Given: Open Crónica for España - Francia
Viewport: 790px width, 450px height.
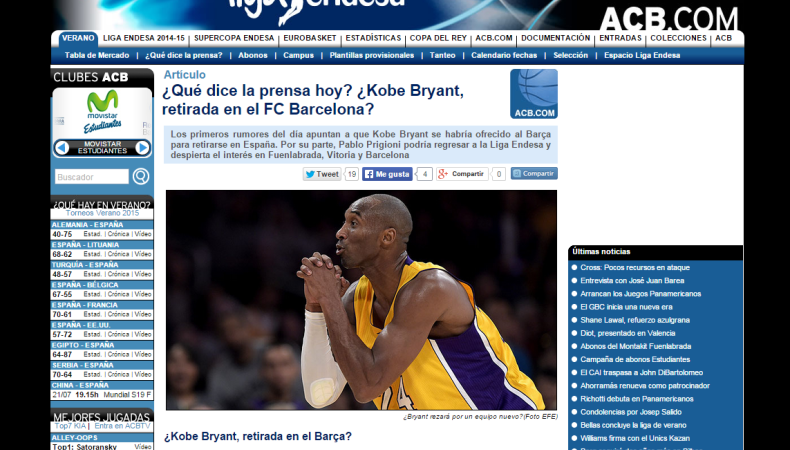Looking at the screenshot, I should 118,314.
